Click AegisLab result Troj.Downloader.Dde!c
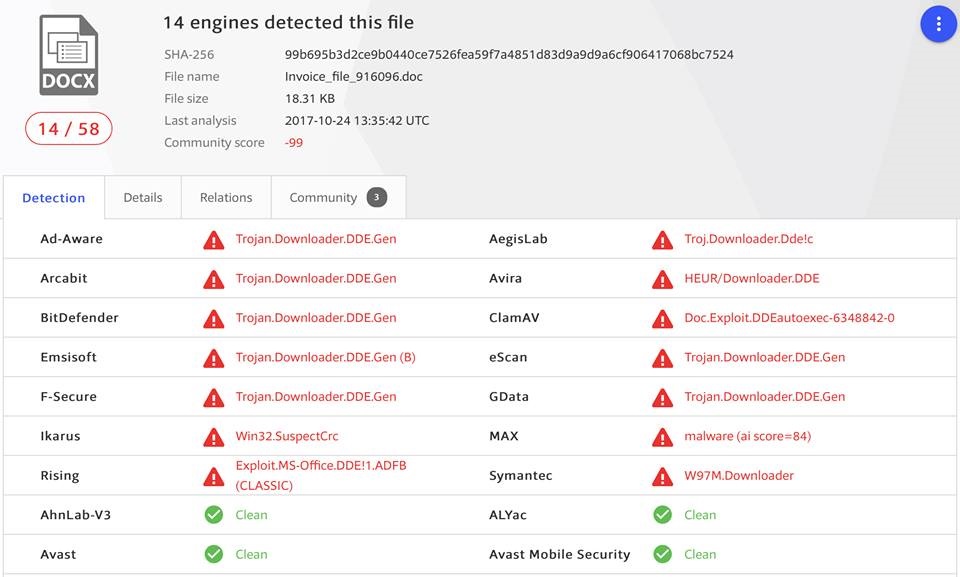The image size is (960, 577). pyautogui.click(x=749, y=239)
